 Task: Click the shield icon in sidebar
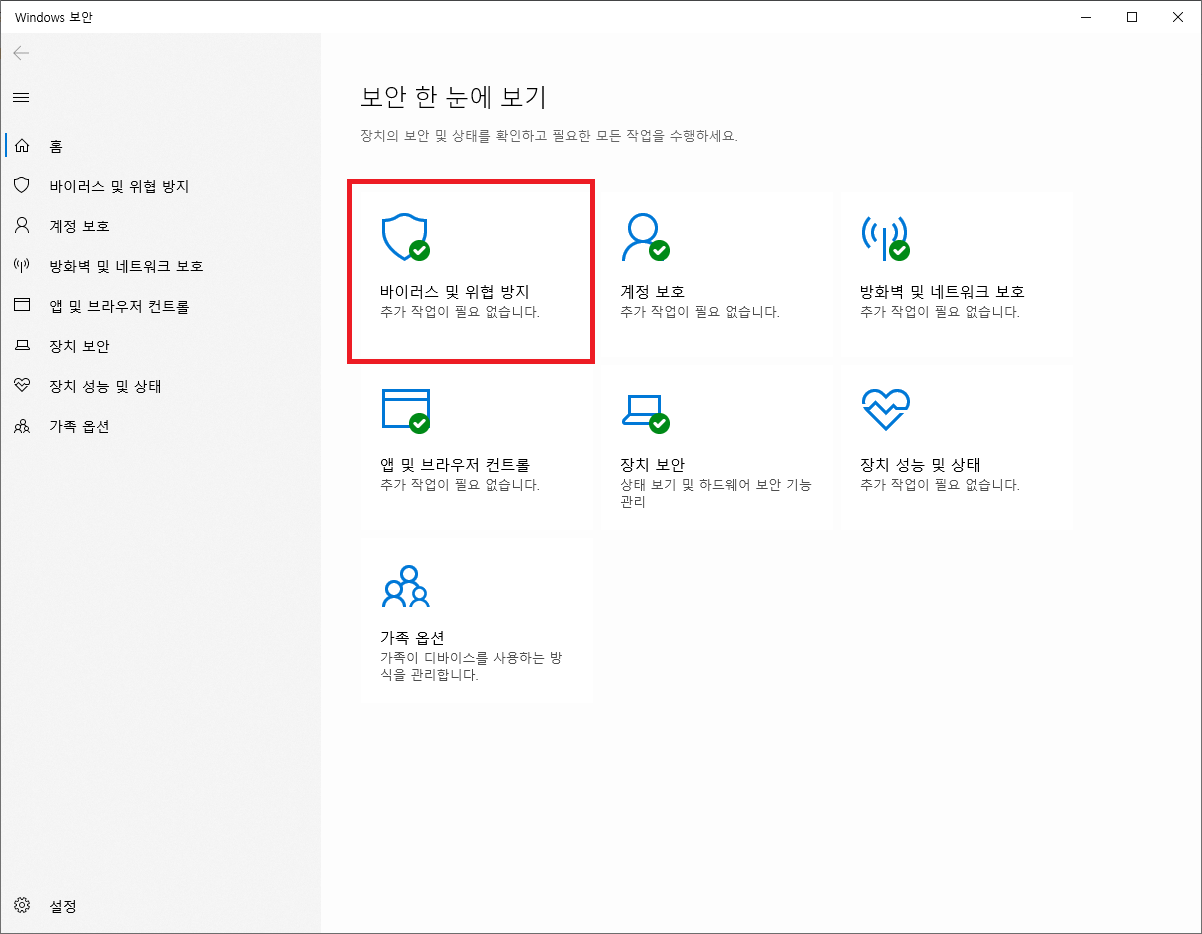(x=22, y=186)
